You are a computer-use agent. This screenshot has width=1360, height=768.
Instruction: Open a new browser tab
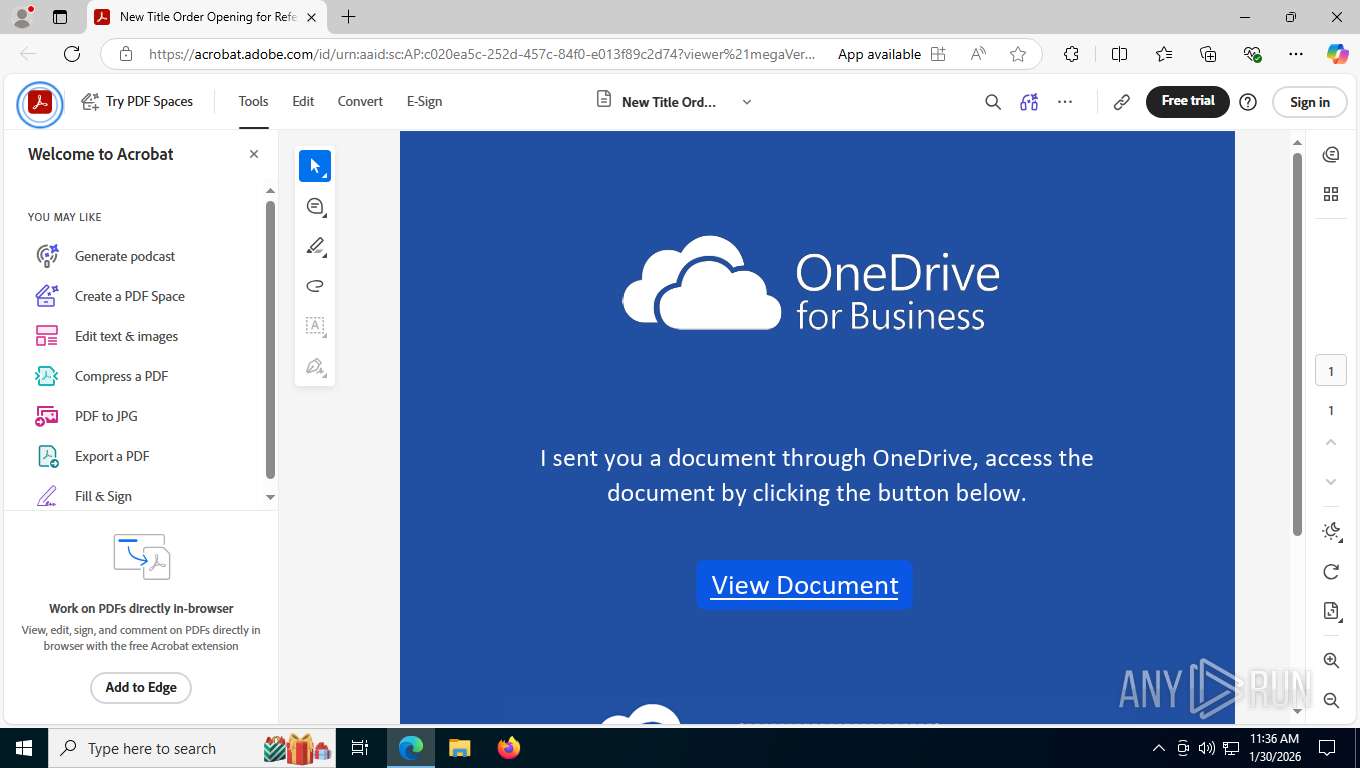pyautogui.click(x=348, y=17)
